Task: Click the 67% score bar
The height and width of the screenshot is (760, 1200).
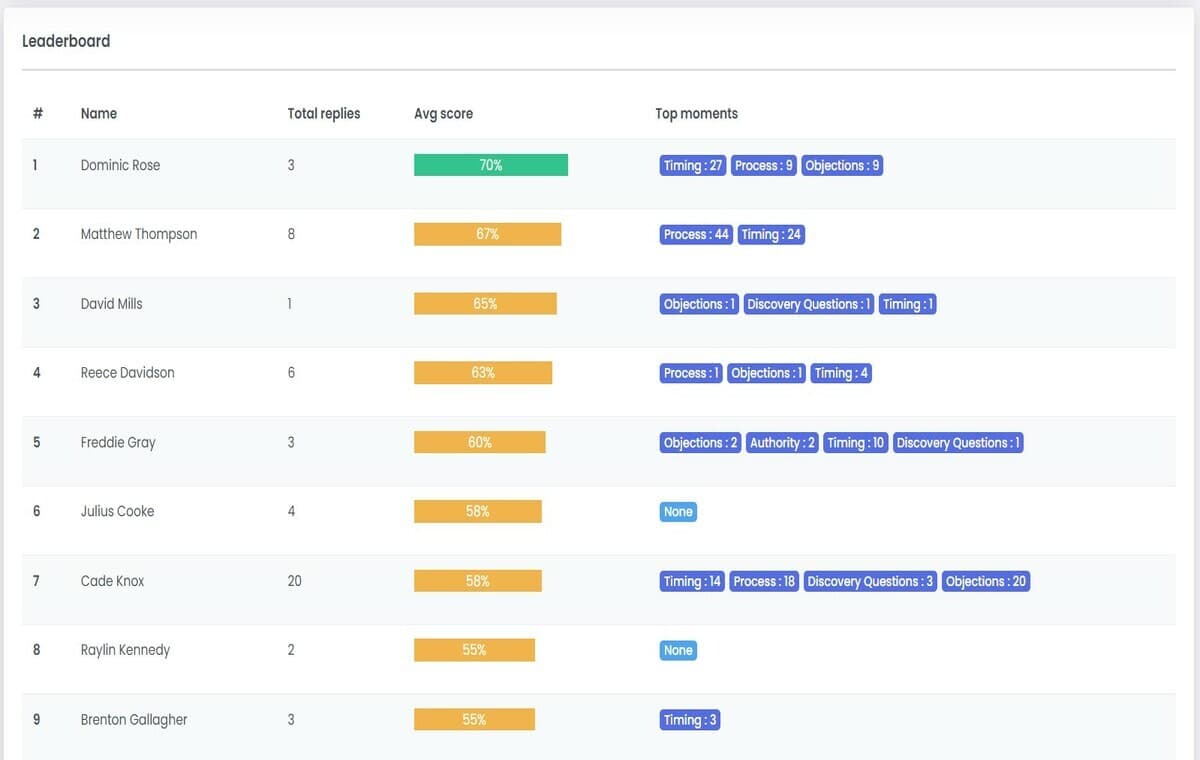Action: click(x=487, y=234)
